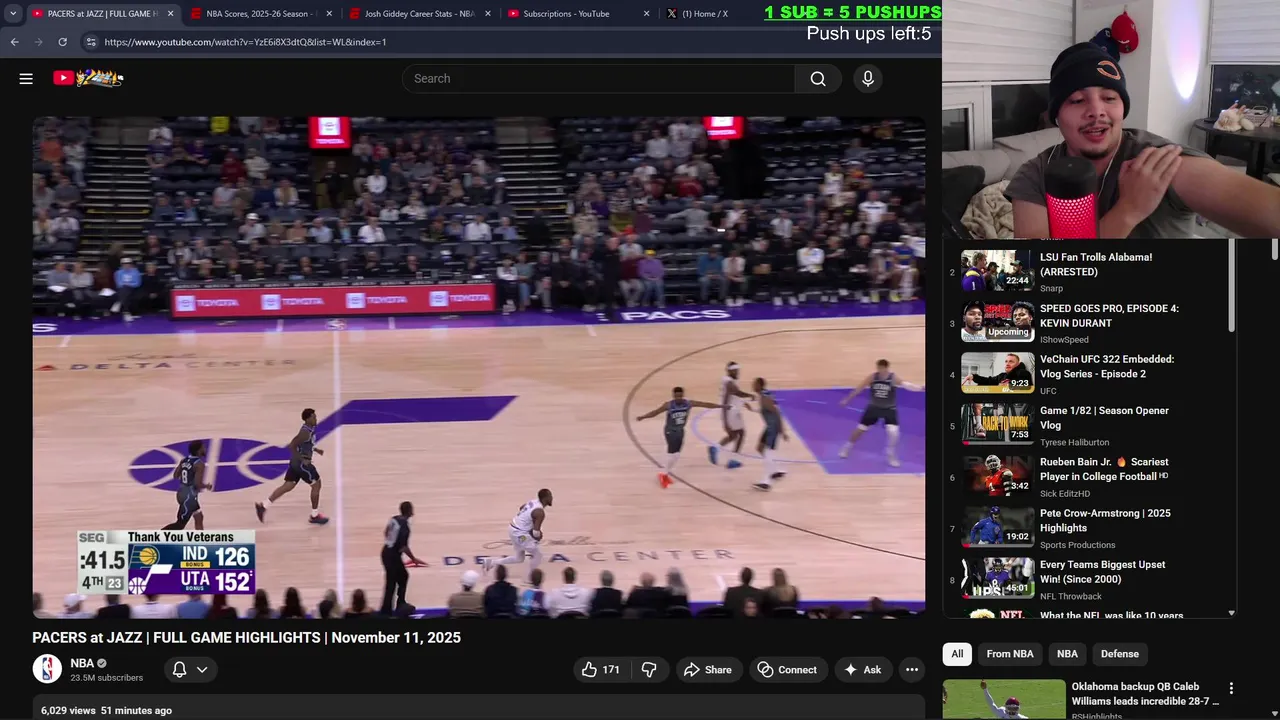Open options menu for Oklahoma backup QB video
Viewport: 1280px width, 720px height.
pyautogui.click(x=1231, y=688)
